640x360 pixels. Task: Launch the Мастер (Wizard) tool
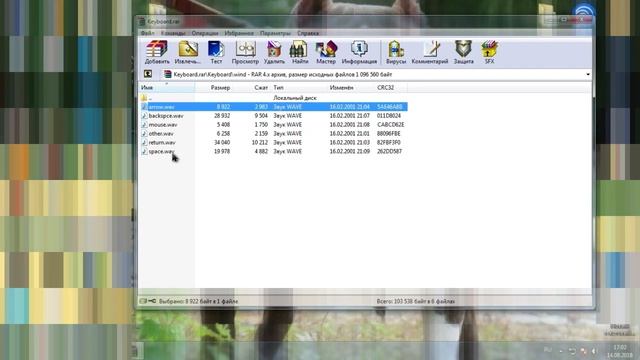pos(326,52)
